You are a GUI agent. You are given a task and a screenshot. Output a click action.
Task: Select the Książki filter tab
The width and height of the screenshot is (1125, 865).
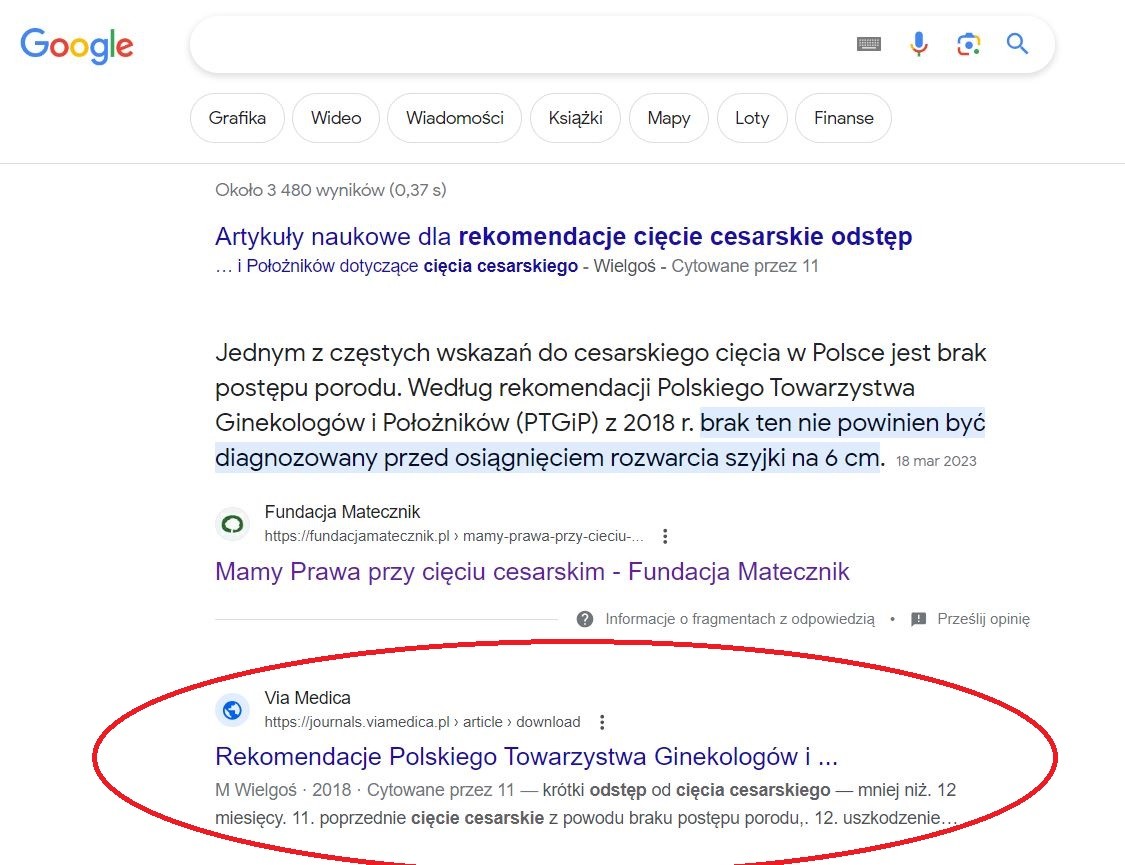575,118
